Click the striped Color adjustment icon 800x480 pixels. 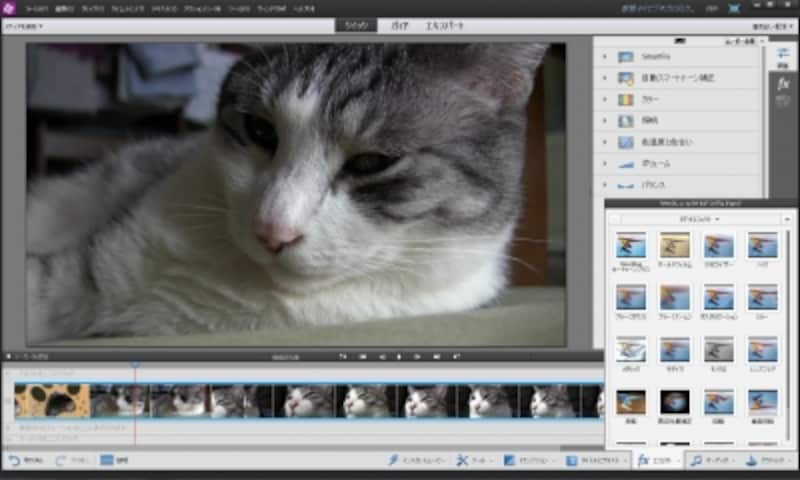click(626, 99)
